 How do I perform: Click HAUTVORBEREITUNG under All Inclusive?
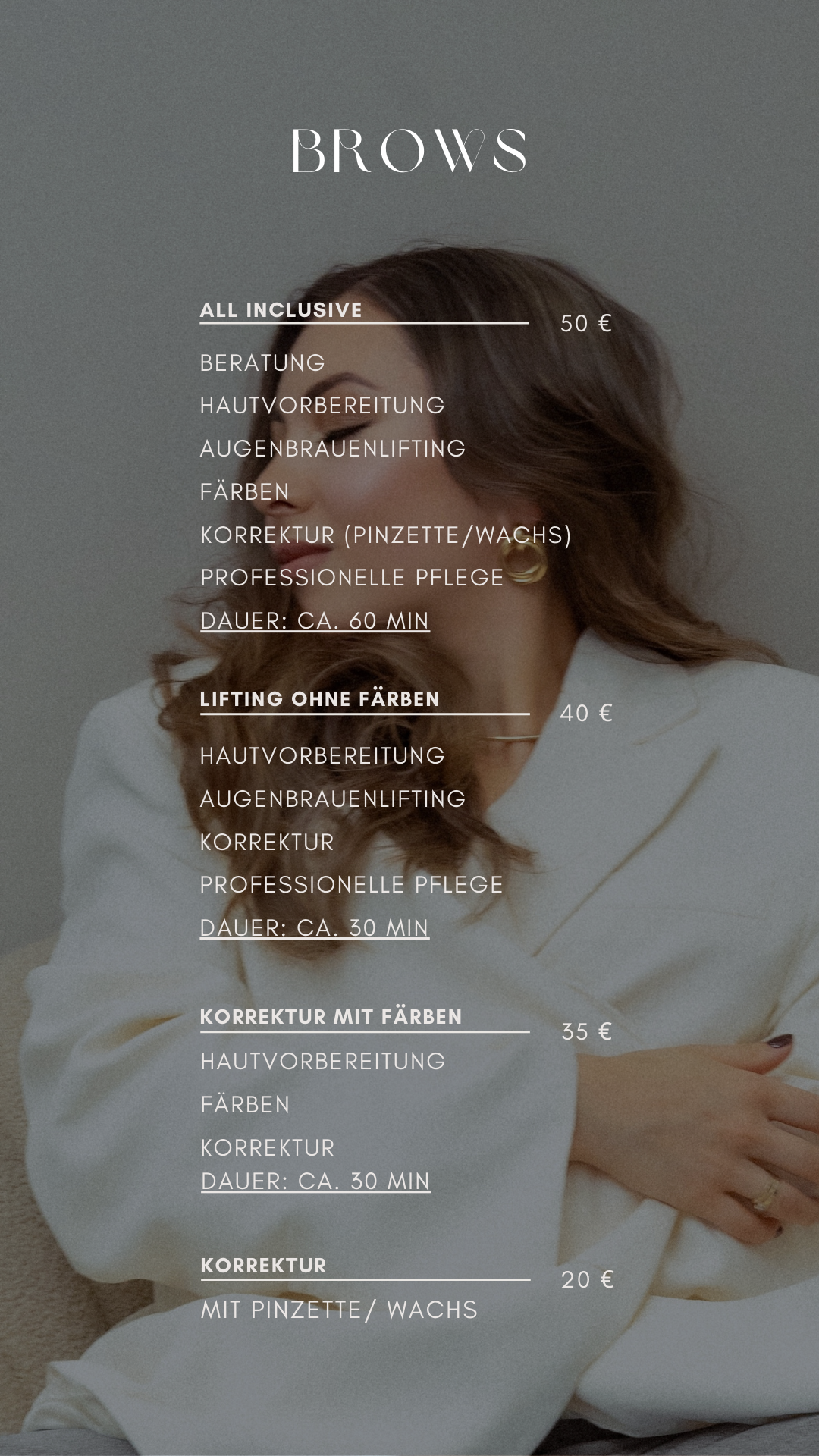click(x=322, y=406)
